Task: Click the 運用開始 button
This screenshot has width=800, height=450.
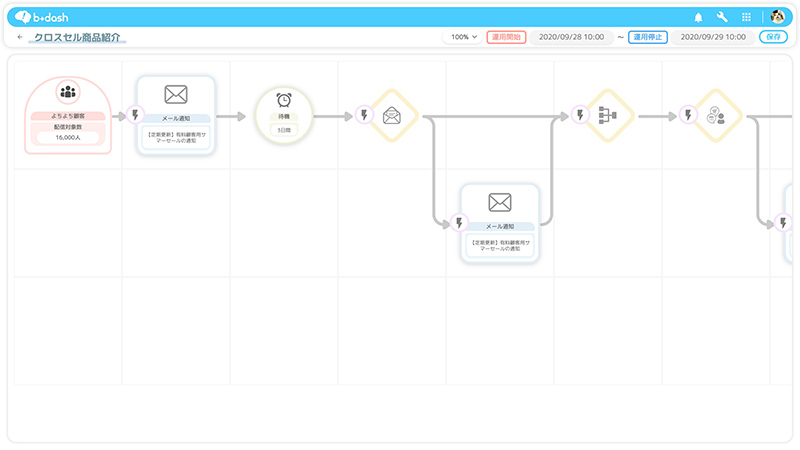Action: [506, 37]
